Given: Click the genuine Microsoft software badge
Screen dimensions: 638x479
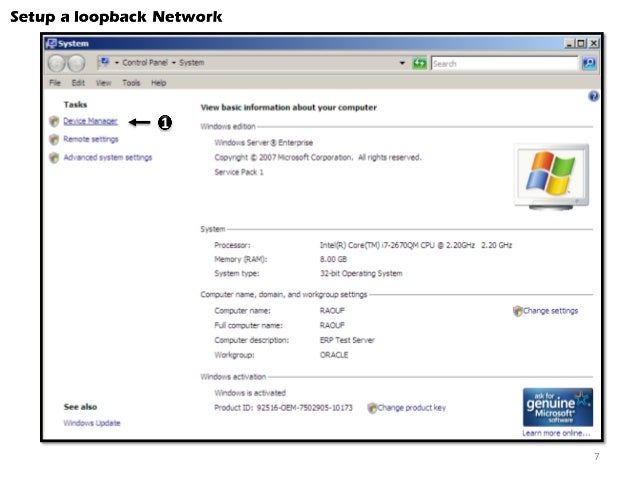Looking at the screenshot, I should 557,407.
